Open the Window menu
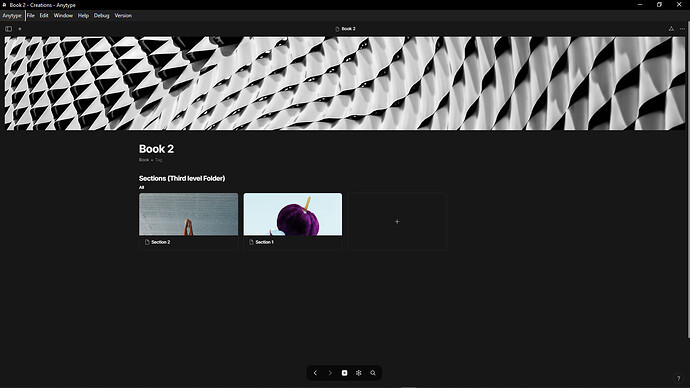The height and width of the screenshot is (388, 690). pos(63,15)
